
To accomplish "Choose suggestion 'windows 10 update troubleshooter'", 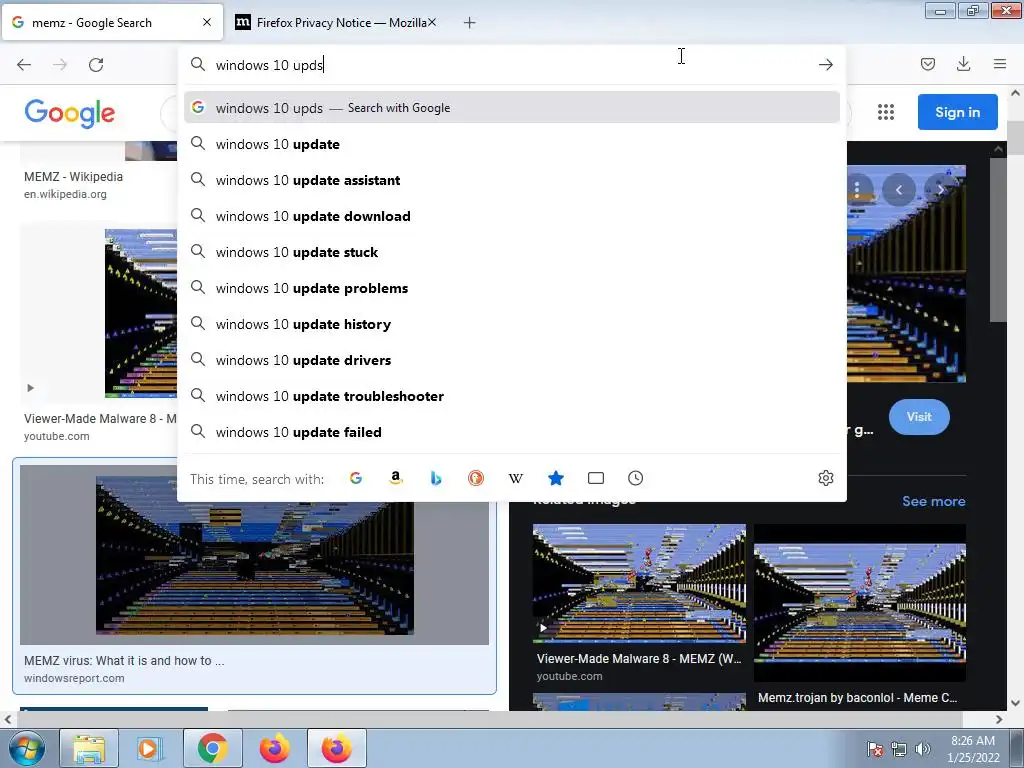I will (512, 396).
